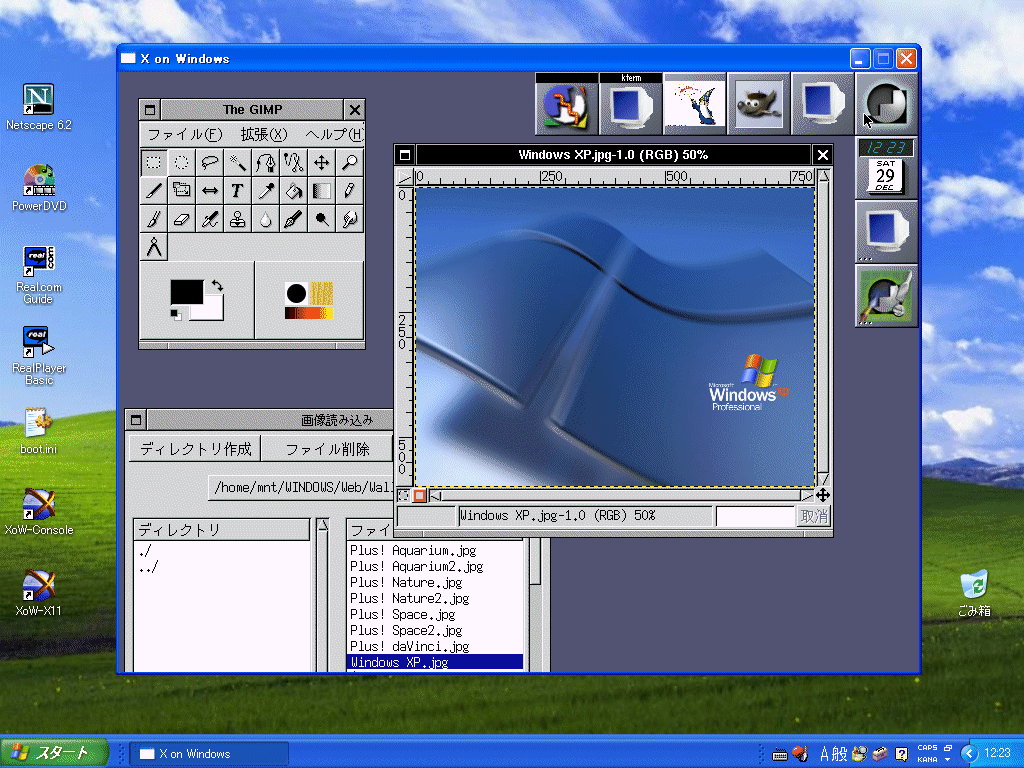Pick the Magnify zoom tool
Screen dimensions: 1024x768
pos(350,162)
